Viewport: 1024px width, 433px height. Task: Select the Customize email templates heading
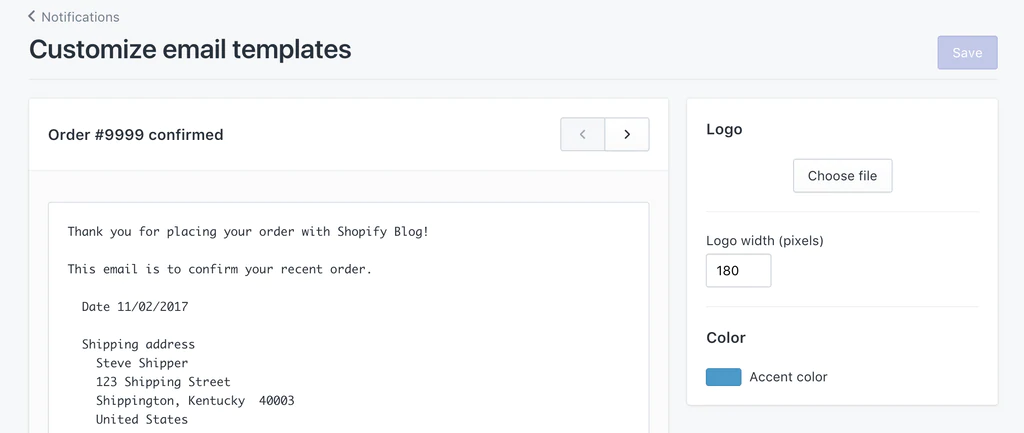point(190,49)
